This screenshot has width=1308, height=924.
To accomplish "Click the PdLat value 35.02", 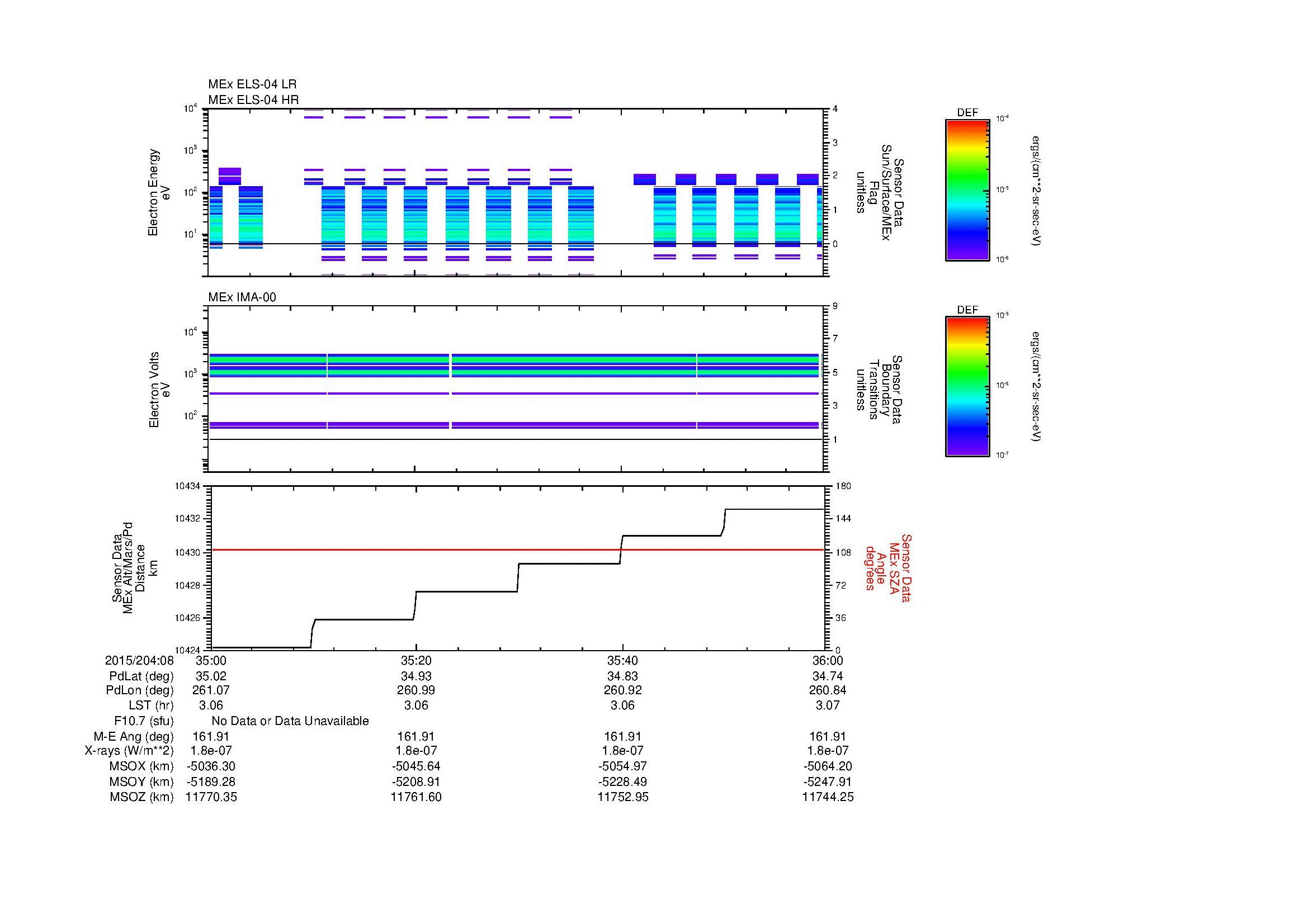I will 211,676.
